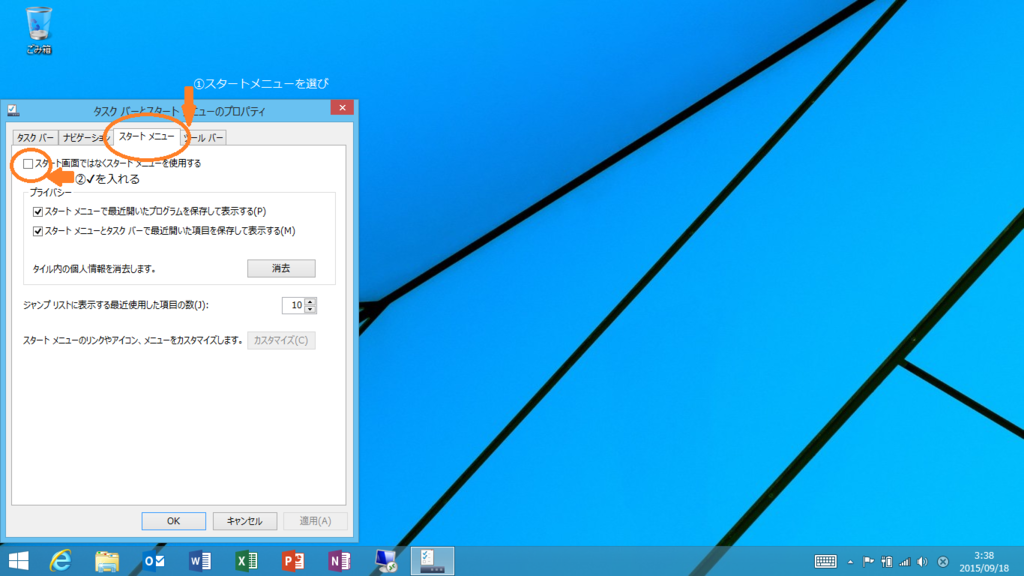Launch Word from the taskbar
Image resolution: width=1024 pixels, height=576 pixels.
pos(200,561)
